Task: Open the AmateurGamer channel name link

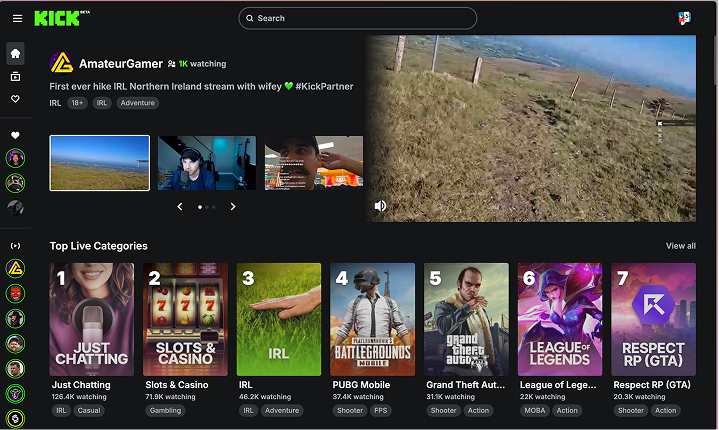Action: 120,63
